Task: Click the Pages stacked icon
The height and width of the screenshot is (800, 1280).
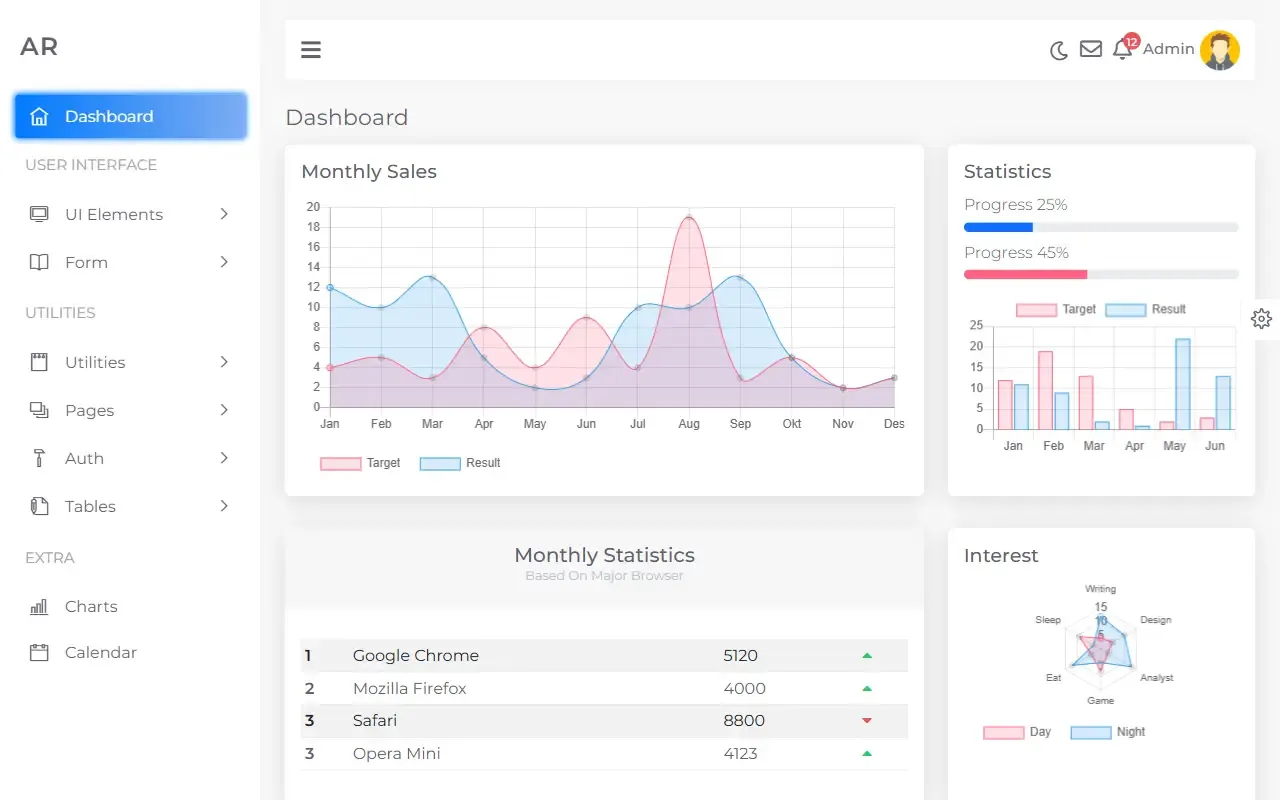Action: 39,410
